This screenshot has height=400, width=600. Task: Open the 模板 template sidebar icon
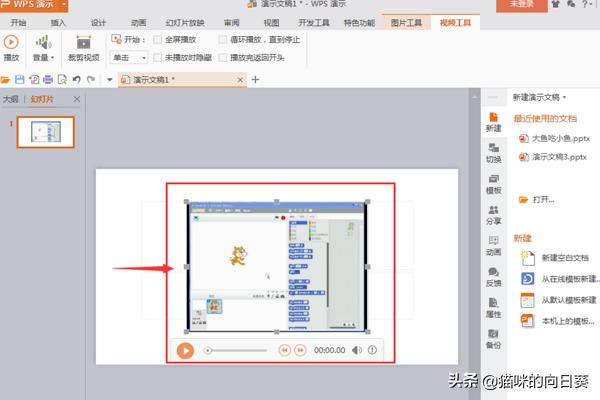pyautogui.click(x=493, y=184)
